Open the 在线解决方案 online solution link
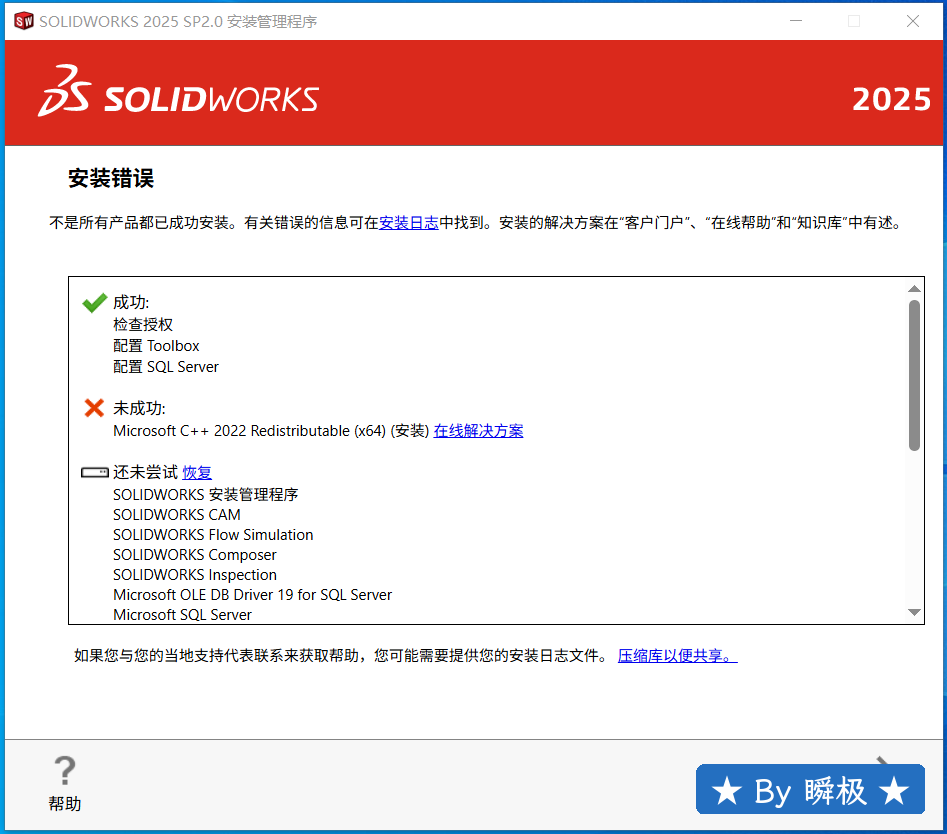947x834 pixels. (478, 431)
